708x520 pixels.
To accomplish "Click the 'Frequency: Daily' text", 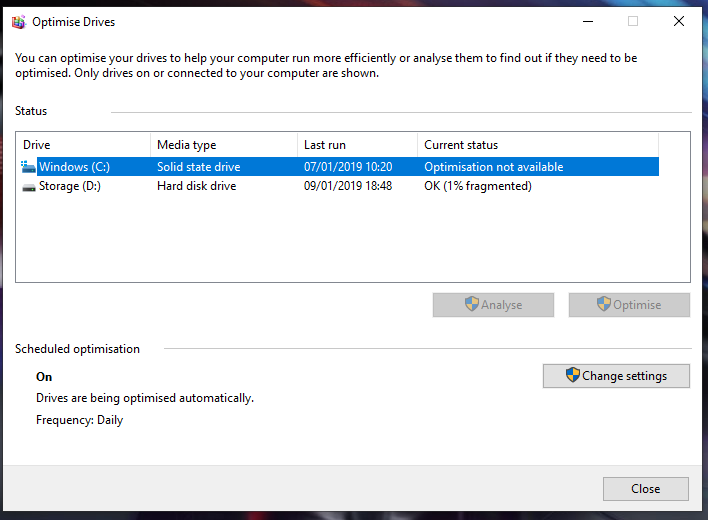I will (79, 420).
